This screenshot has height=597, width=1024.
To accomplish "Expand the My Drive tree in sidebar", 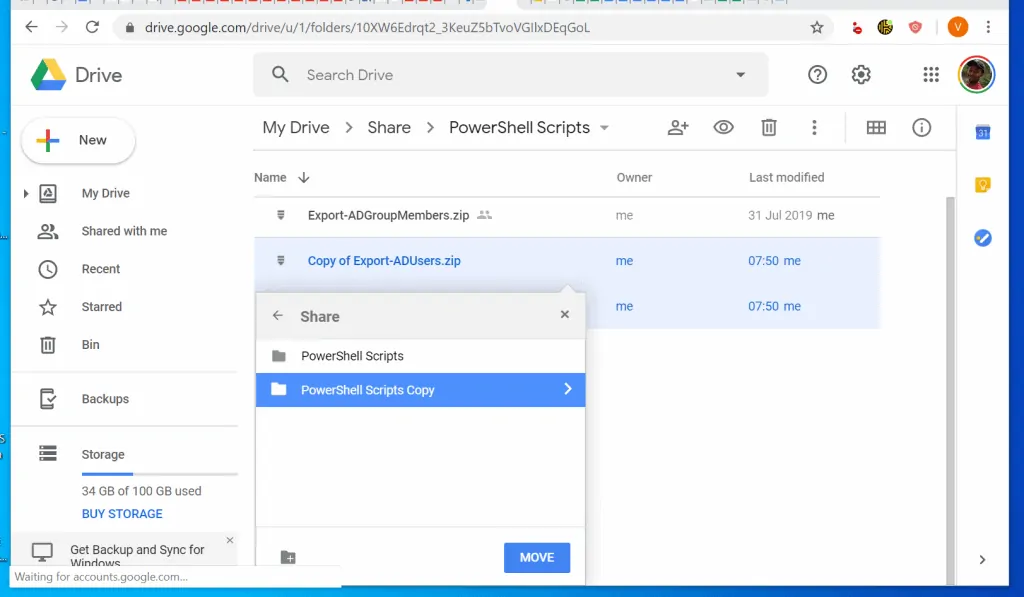I will [x=26, y=194].
